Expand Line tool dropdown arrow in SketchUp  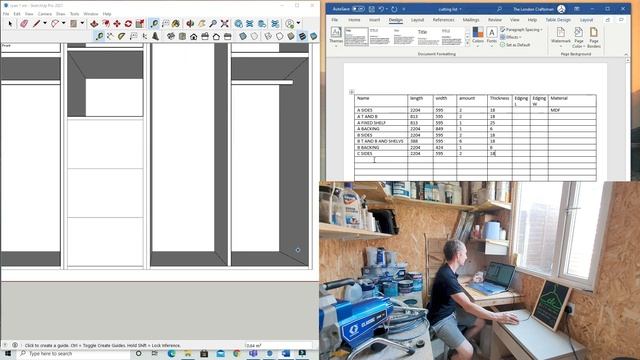click(45, 24)
